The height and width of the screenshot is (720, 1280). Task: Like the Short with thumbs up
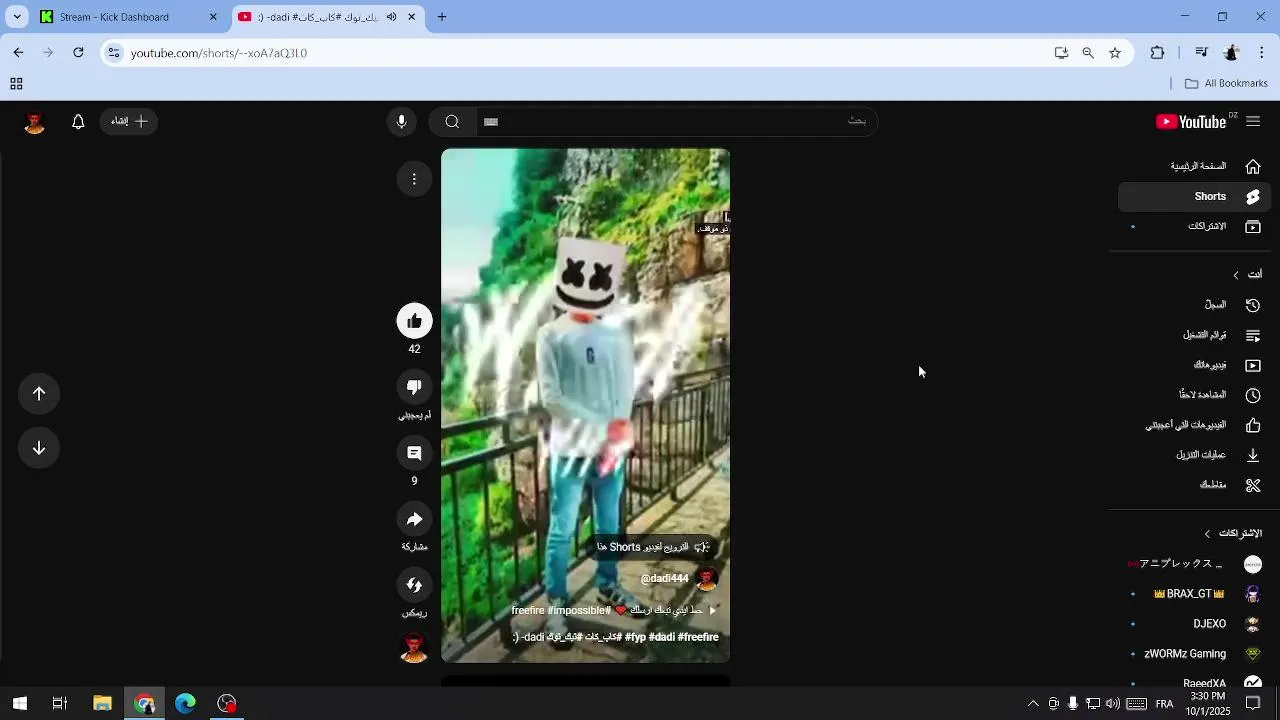point(414,321)
